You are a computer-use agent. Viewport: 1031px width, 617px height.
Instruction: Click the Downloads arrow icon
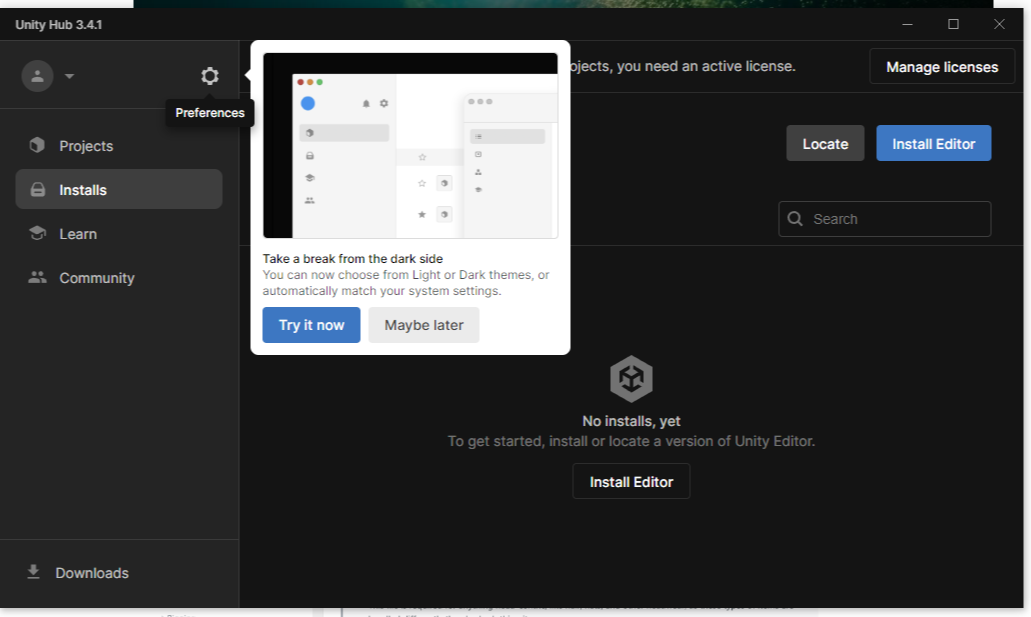point(33,572)
